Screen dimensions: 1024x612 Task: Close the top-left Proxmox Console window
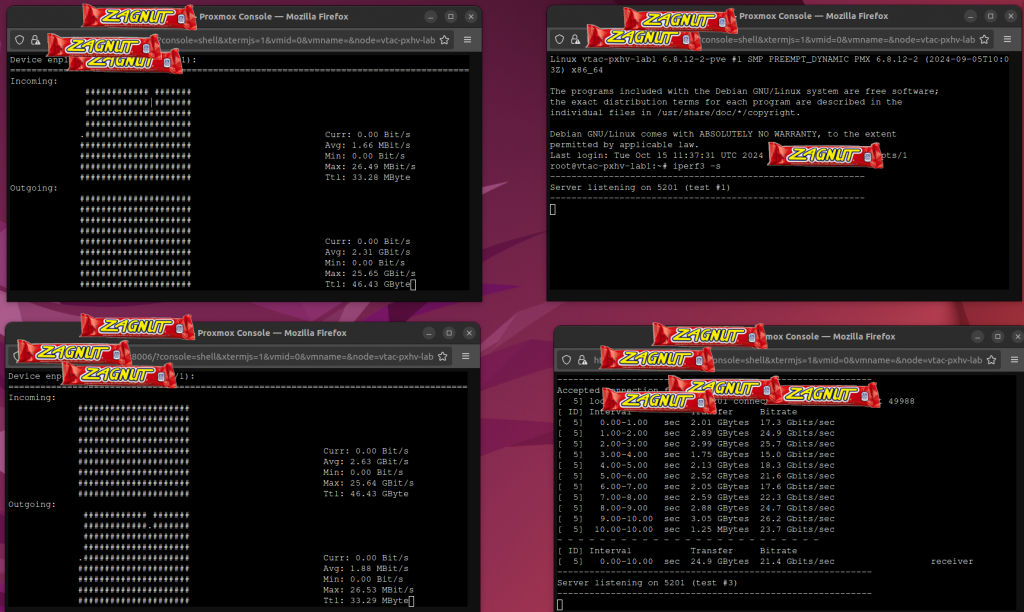[x=471, y=16]
